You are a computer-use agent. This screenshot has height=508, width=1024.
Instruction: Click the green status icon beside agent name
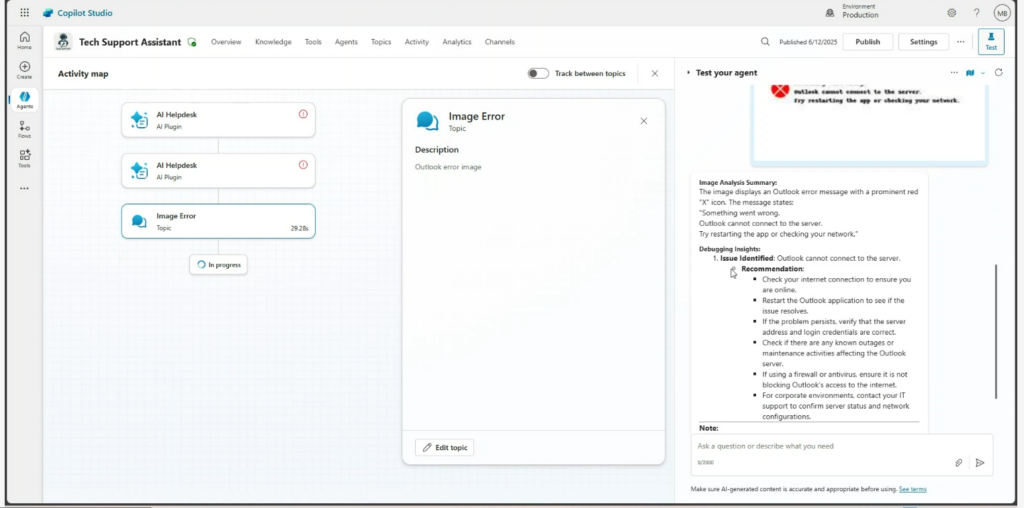192,42
